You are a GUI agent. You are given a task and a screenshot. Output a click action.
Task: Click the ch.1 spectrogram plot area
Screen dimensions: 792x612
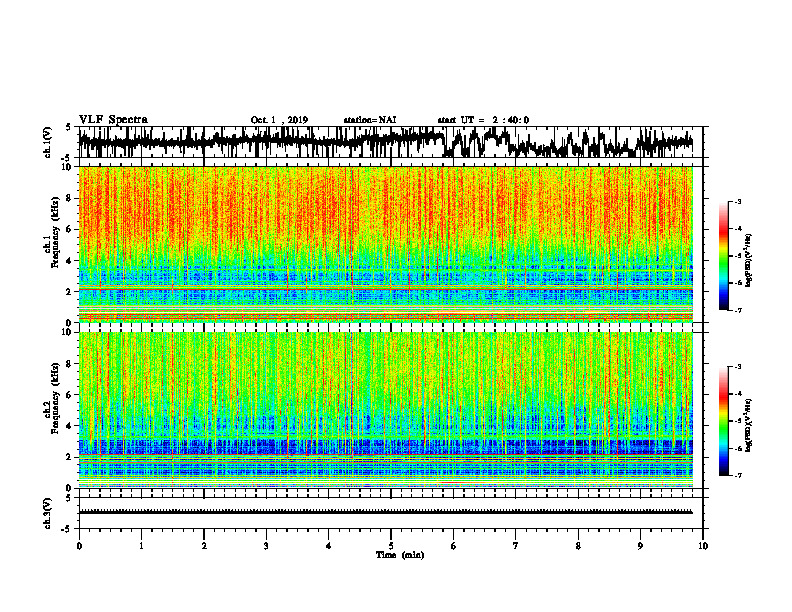(386, 244)
